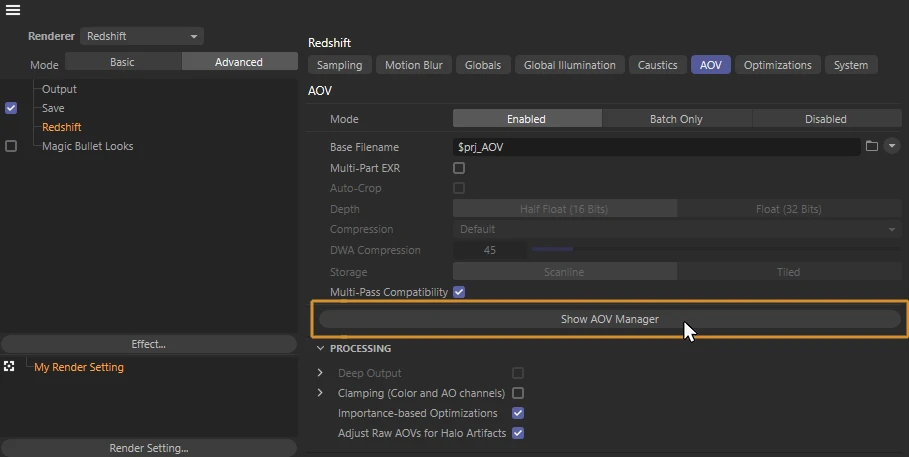Image resolution: width=909 pixels, height=457 pixels.
Task: Expand the Deep Output group
Action: (321, 373)
